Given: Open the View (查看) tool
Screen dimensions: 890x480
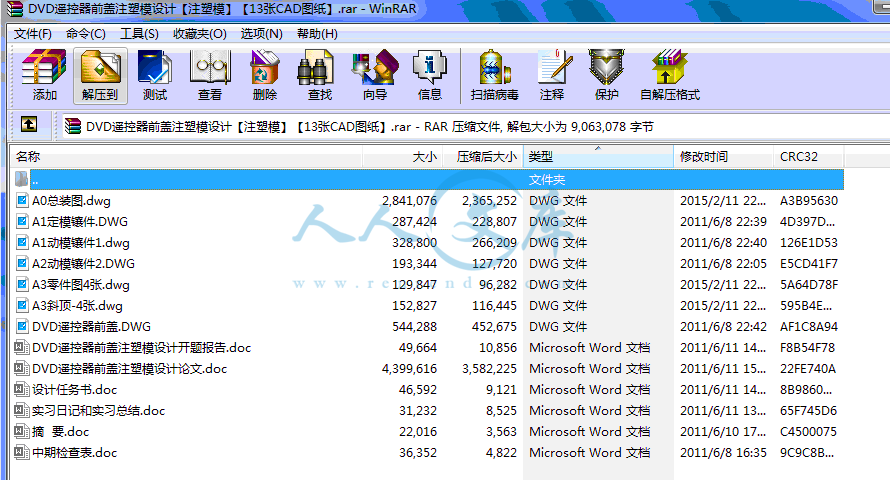Looking at the screenshot, I should (209, 75).
